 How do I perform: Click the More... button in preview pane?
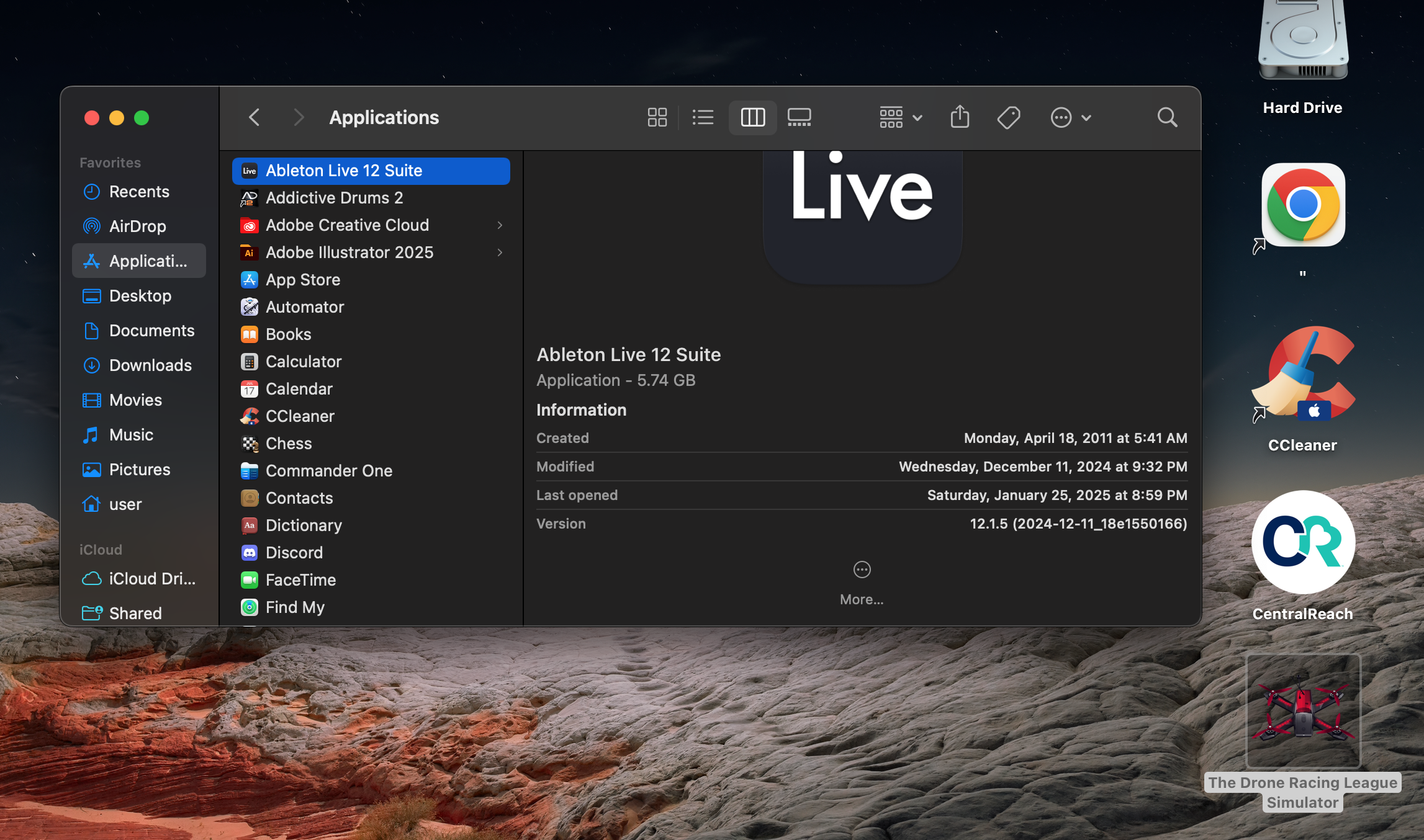(862, 583)
